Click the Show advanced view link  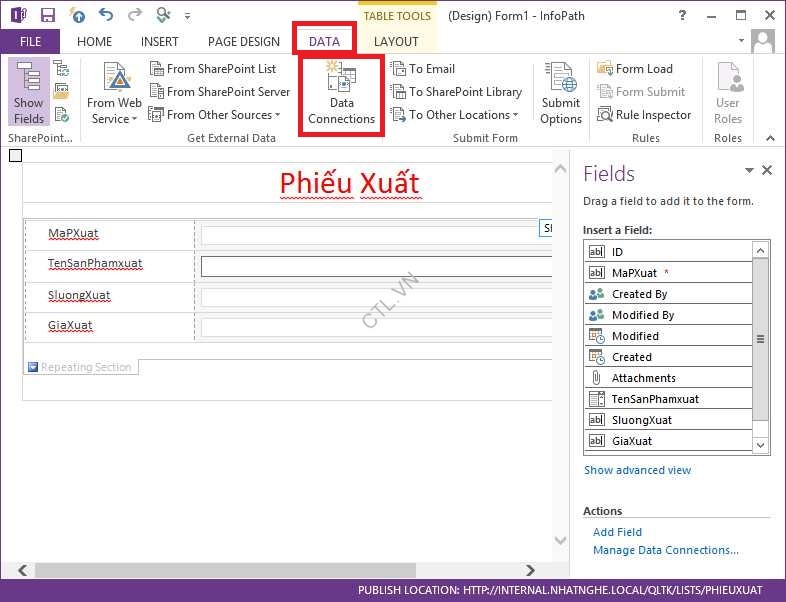click(x=637, y=470)
